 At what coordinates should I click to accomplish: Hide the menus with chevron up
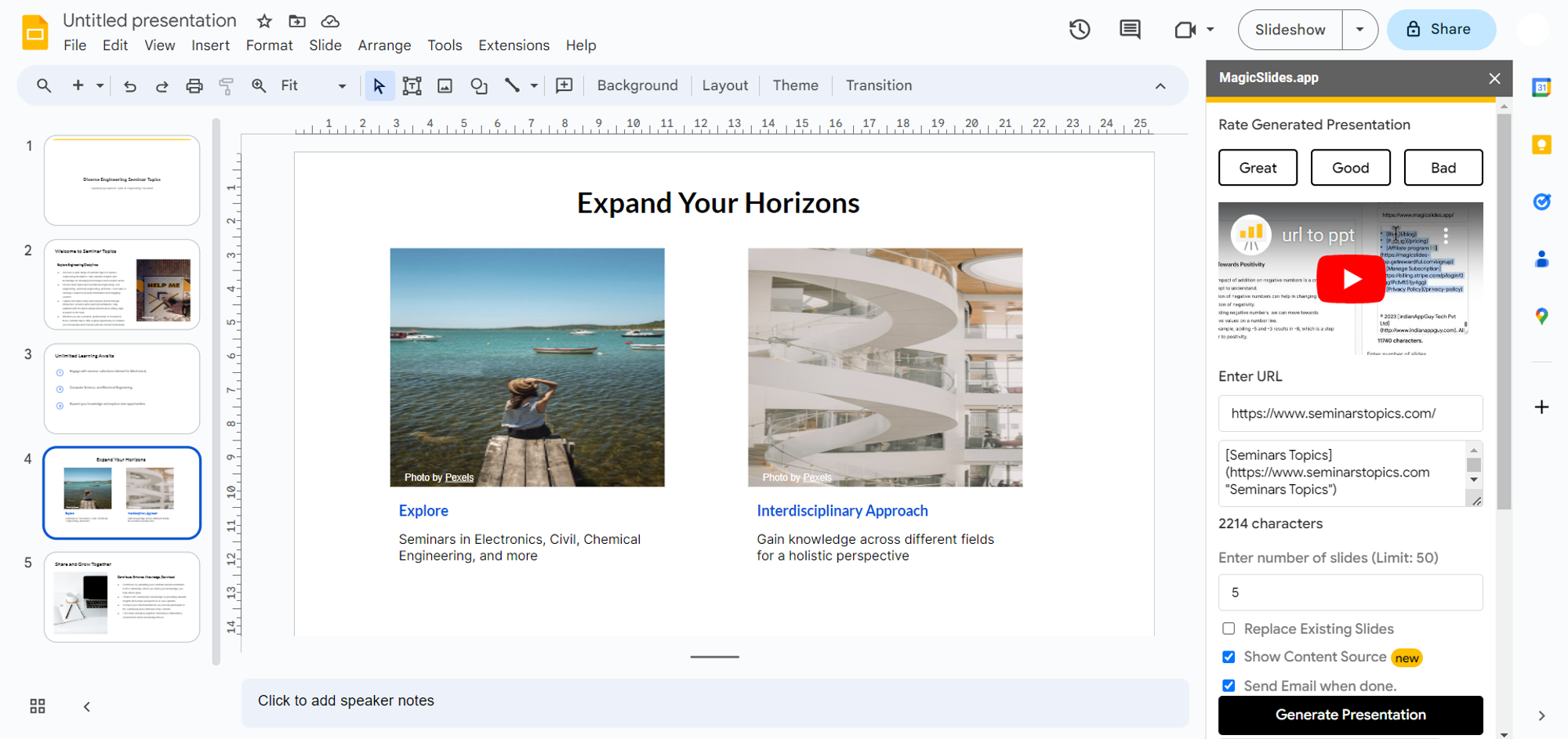pyautogui.click(x=1160, y=86)
